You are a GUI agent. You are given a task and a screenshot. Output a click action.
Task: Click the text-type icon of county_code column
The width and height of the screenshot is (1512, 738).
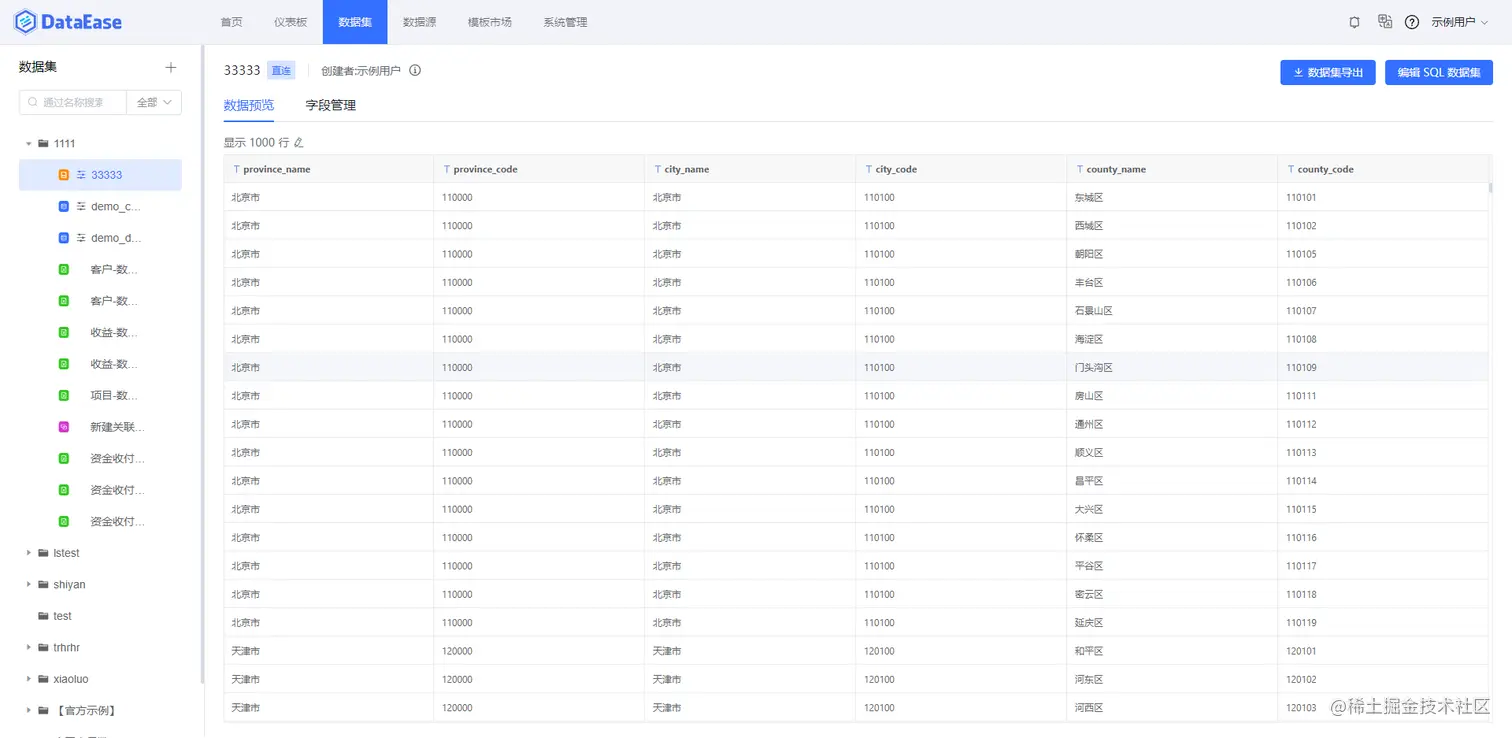1291,169
